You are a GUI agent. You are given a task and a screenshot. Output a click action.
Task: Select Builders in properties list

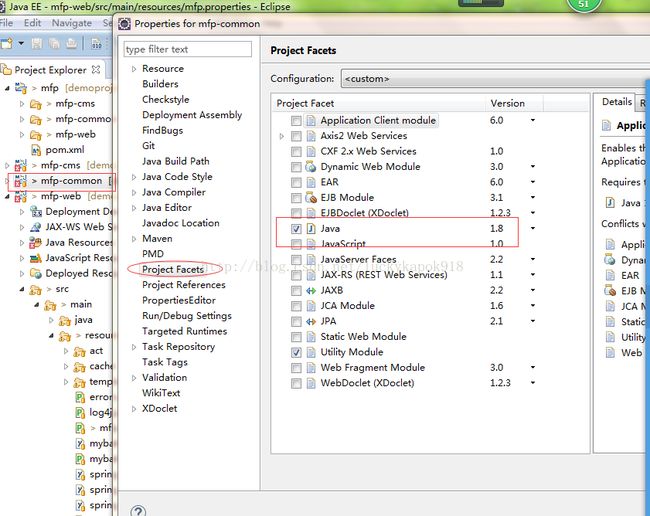pyautogui.click(x=160, y=84)
